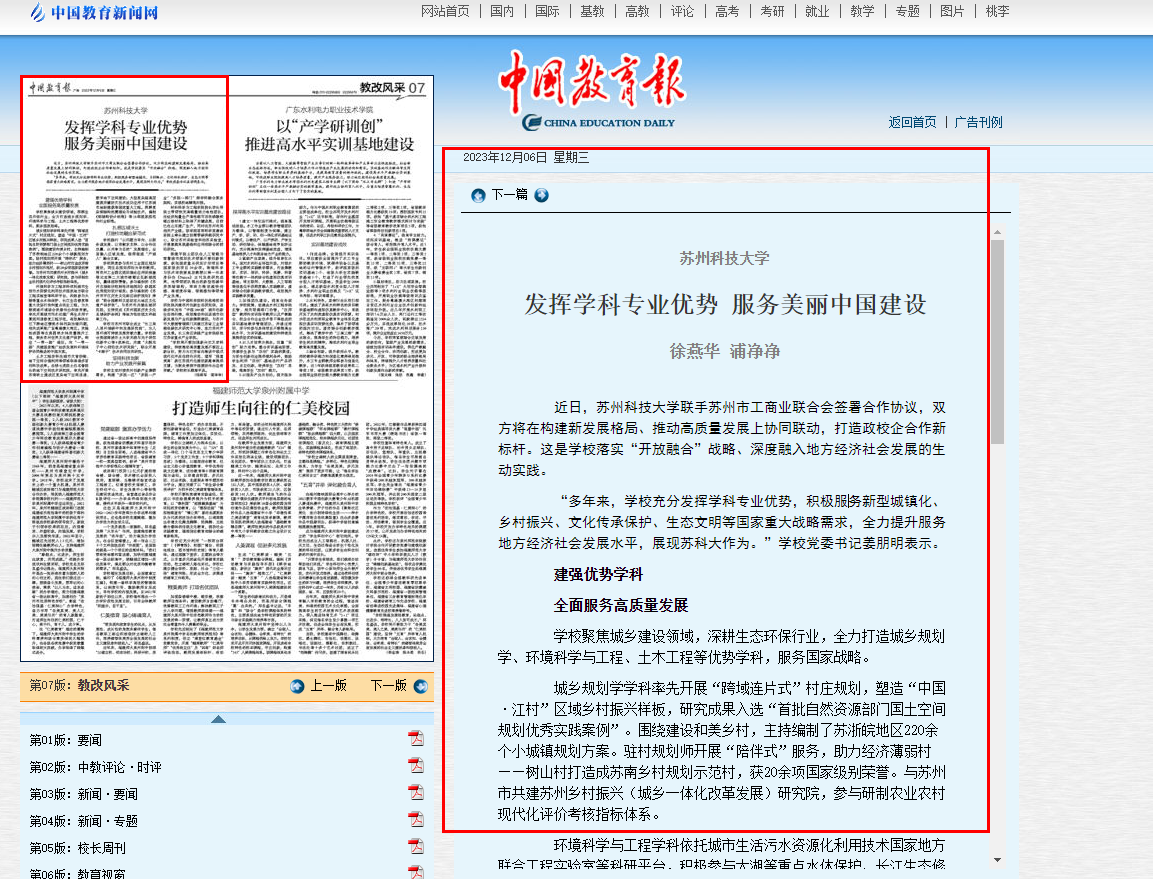Click the 返回首页 link
Image resolution: width=1153 pixels, height=879 pixels.
point(912,122)
